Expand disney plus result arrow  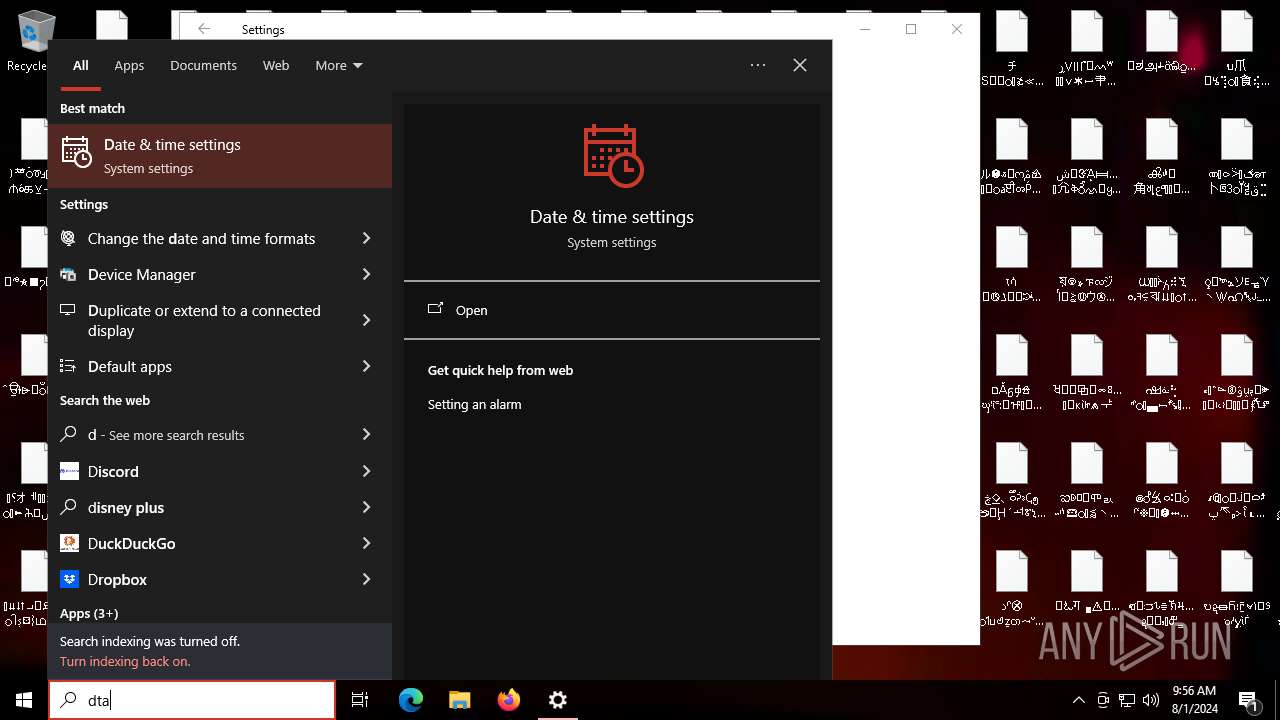[x=367, y=507]
